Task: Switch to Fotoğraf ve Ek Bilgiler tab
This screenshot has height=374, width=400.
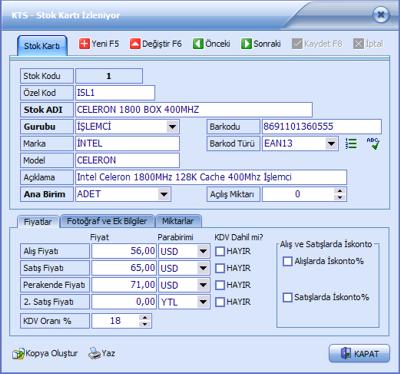Action: [107, 221]
